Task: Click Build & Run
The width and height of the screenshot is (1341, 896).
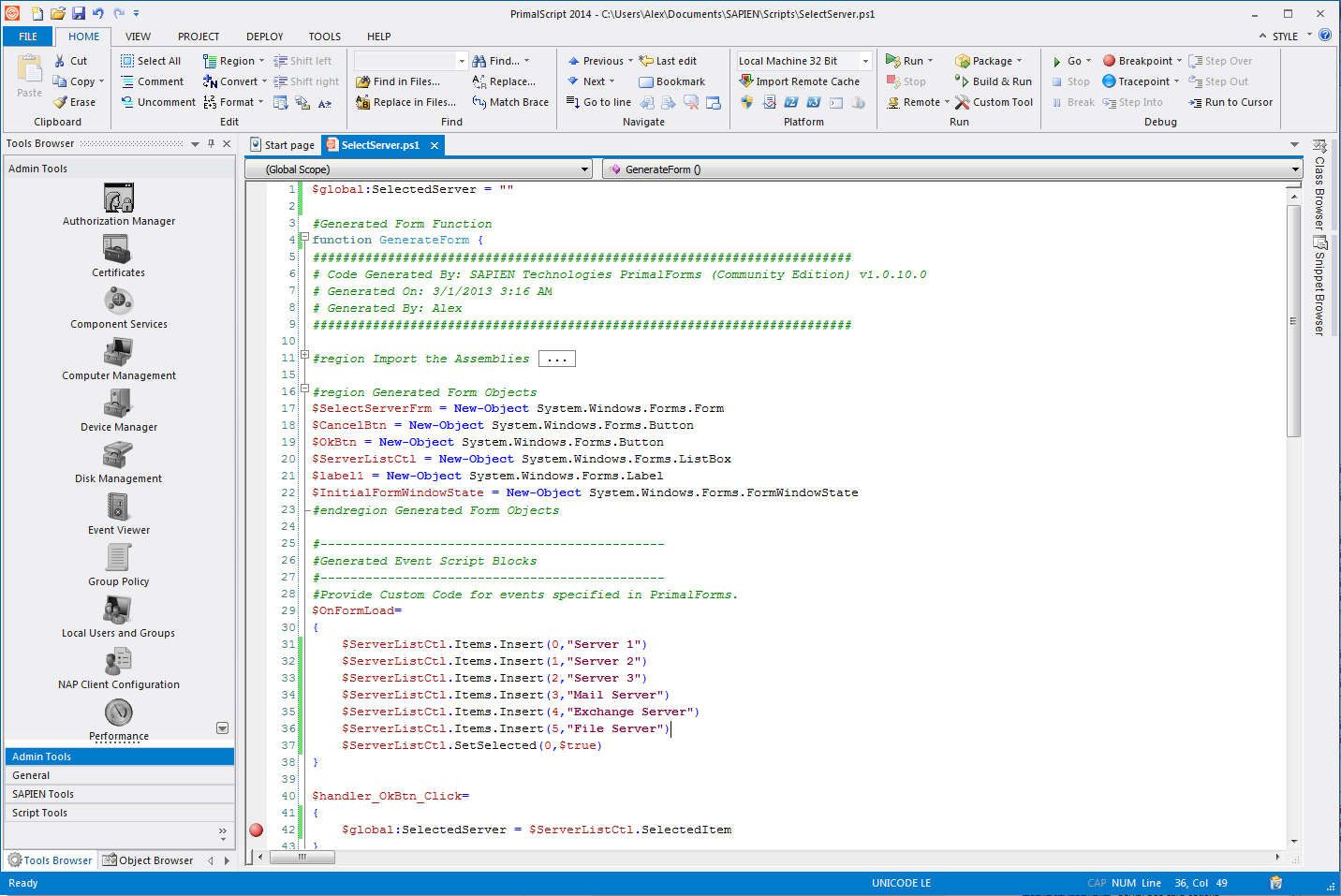Action: coord(994,81)
